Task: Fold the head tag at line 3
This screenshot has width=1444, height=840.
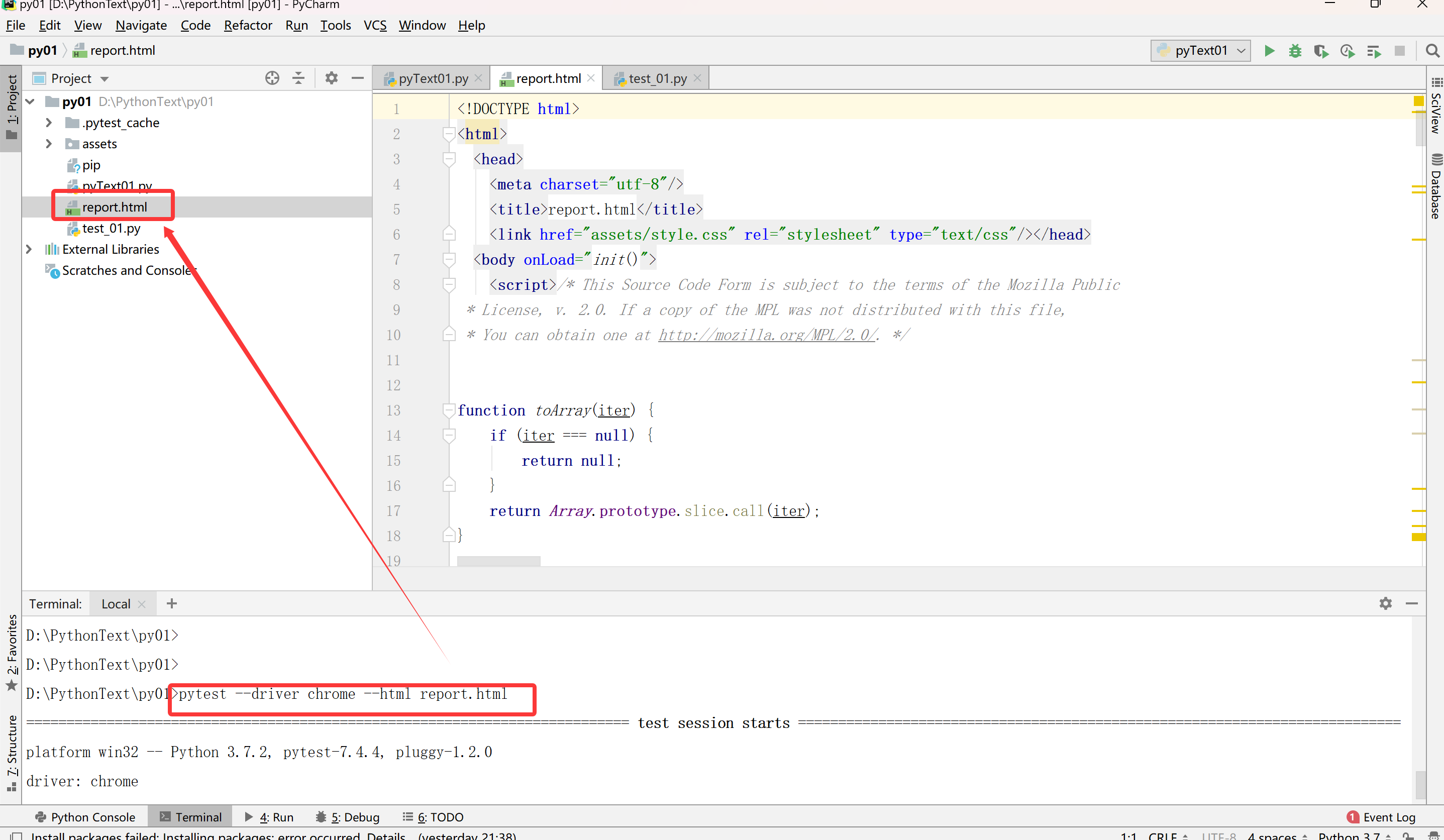Action: tap(449, 159)
